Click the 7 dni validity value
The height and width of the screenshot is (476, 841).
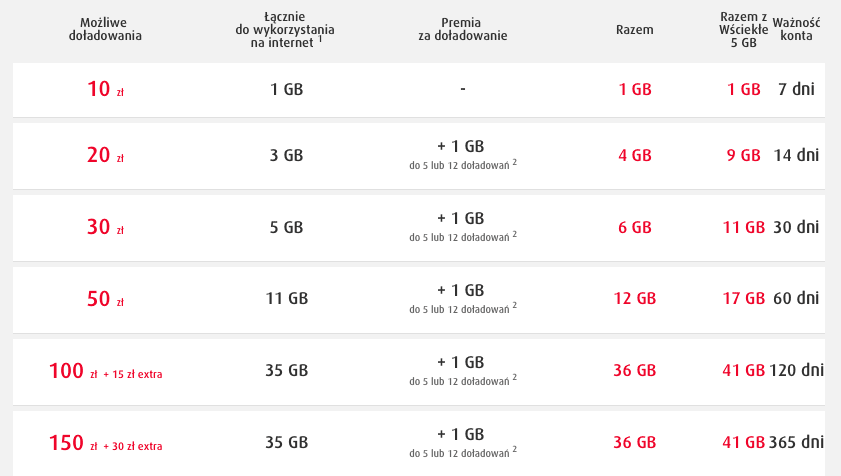coord(796,88)
